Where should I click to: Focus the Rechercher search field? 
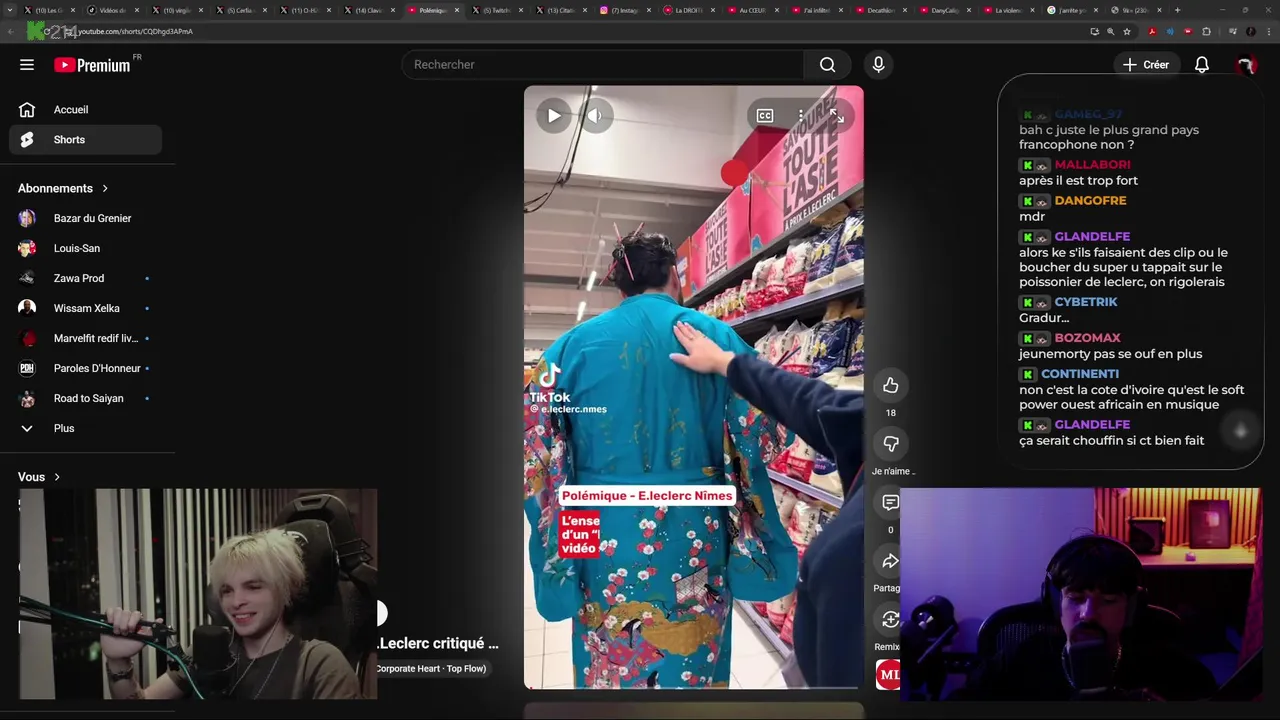tap(603, 65)
